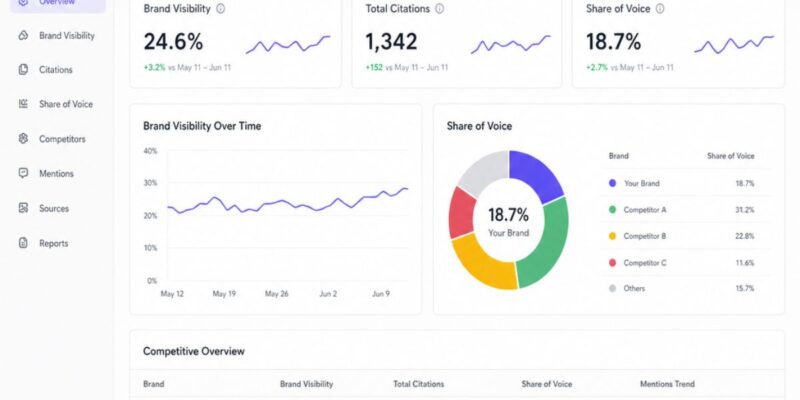
Task: Click the 18.7% value in top Share of Voice card
Action: (613, 41)
